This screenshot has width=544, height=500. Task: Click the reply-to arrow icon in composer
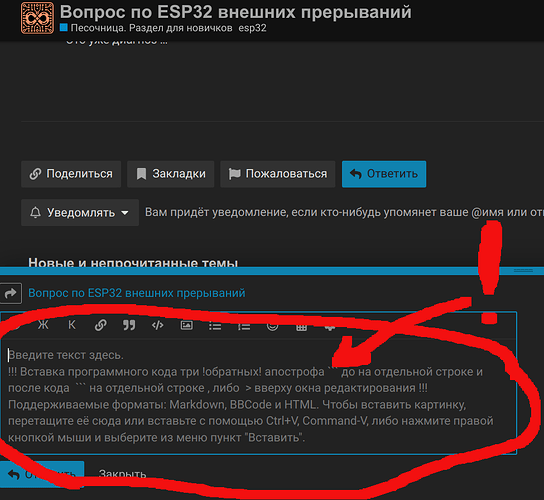[x=11, y=293]
